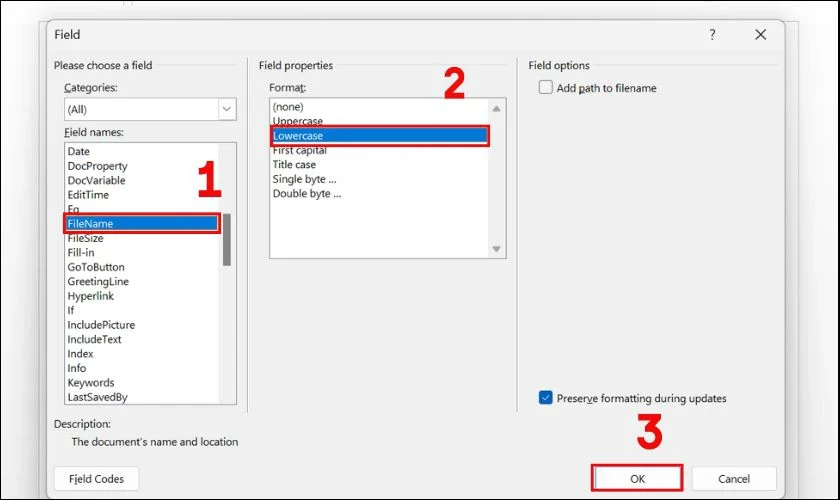Open the Categories dropdown

[227, 109]
